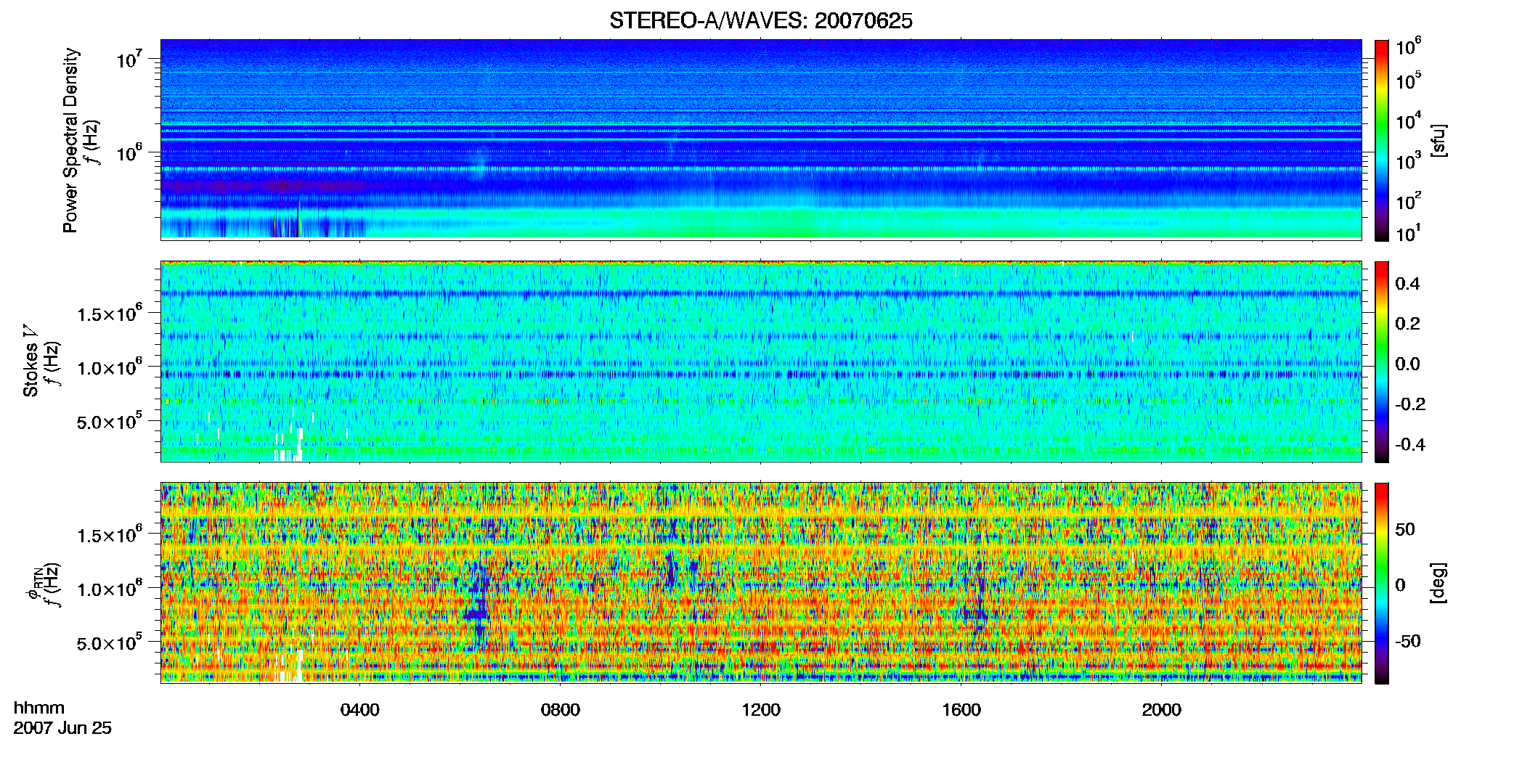Click the Stokes V spectrogram panel
The image size is (1522, 784).
[x=761, y=362]
